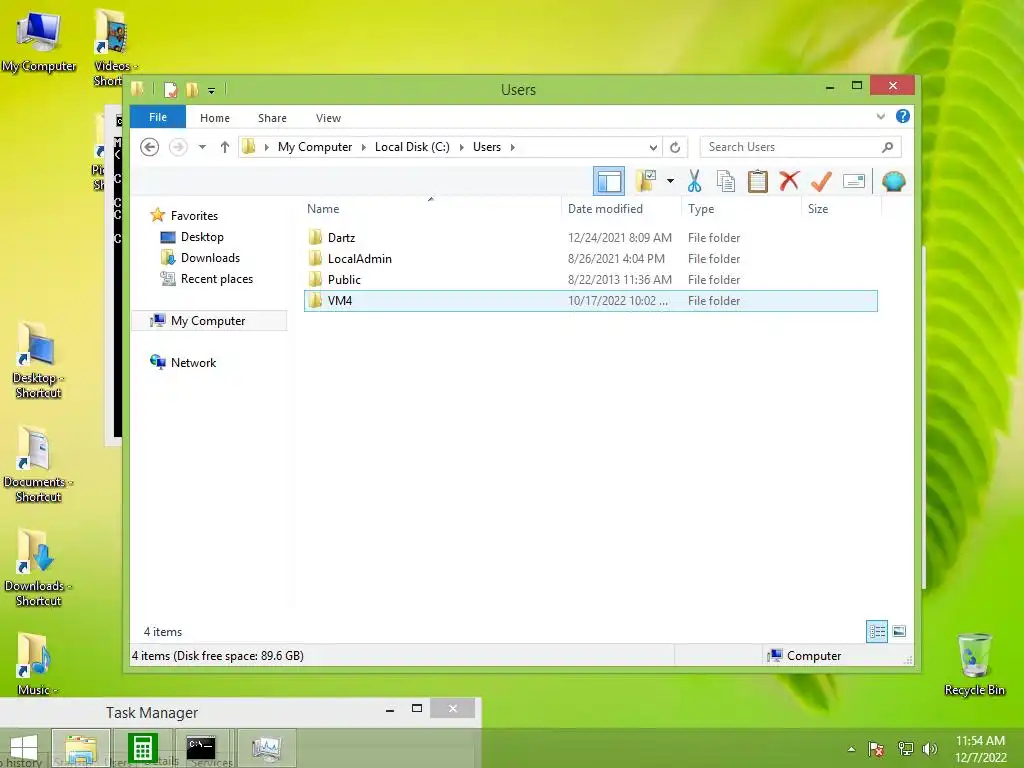Open the View ribbon tab
Viewport: 1024px width, 768px height.
point(328,118)
